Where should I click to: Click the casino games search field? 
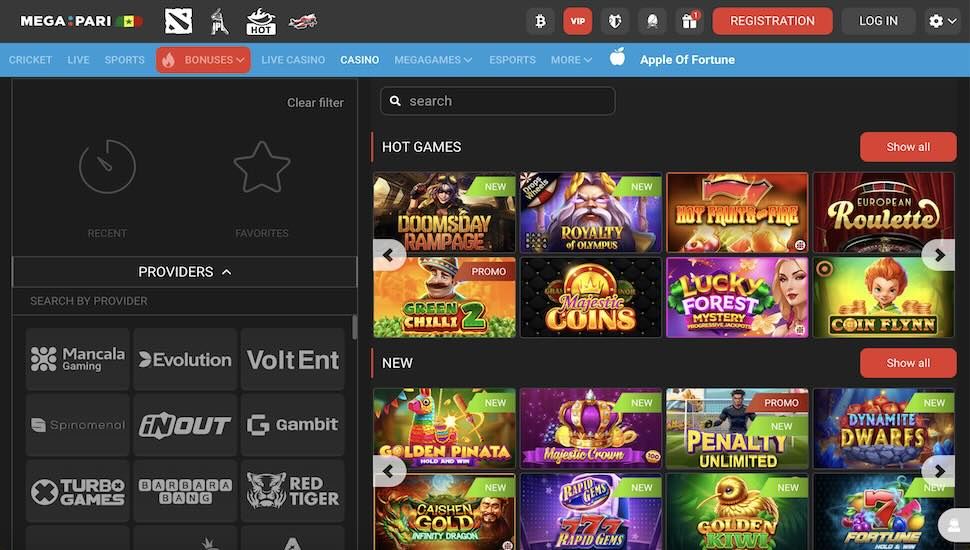pyautogui.click(x=497, y=101)
